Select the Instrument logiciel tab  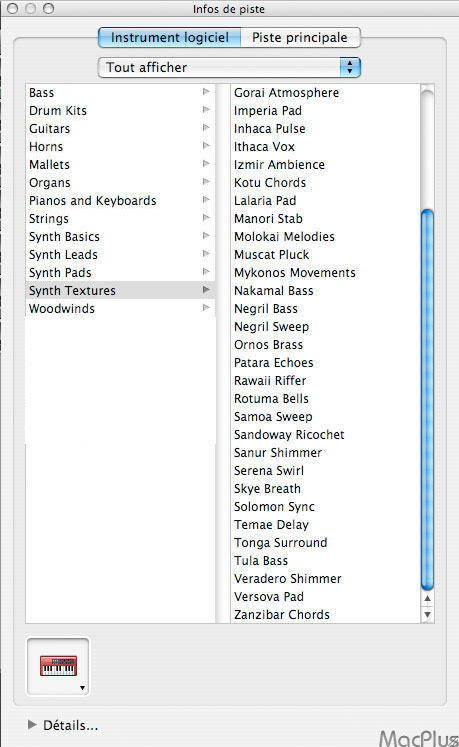pos(170,37)
